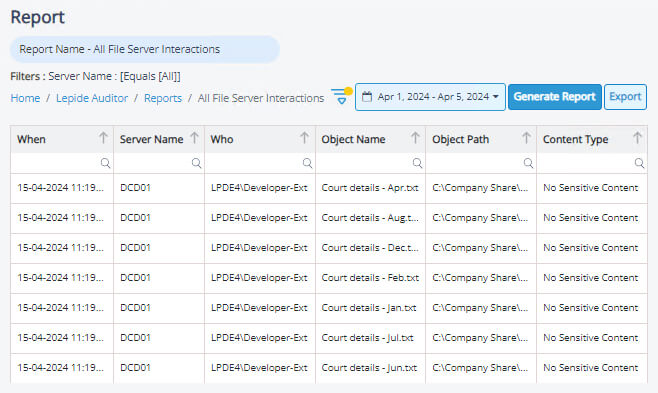Viewport: 658px width, 393px height.
Task: Sort by Who column arrow
Action: 305,138
